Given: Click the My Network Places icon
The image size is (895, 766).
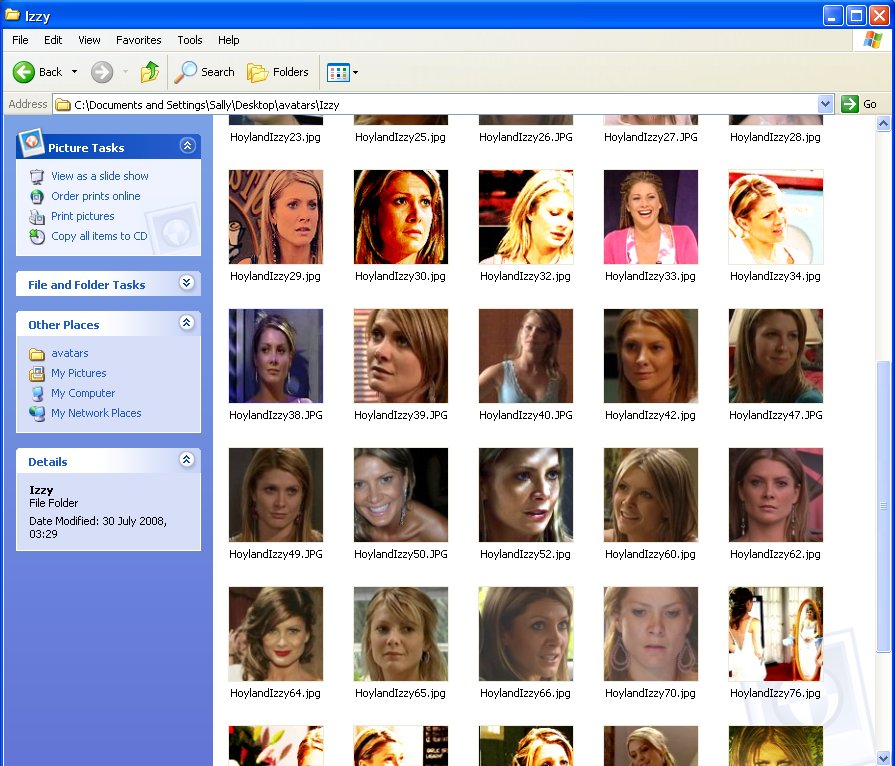Looking at the screenshot, I should (37, 413).
